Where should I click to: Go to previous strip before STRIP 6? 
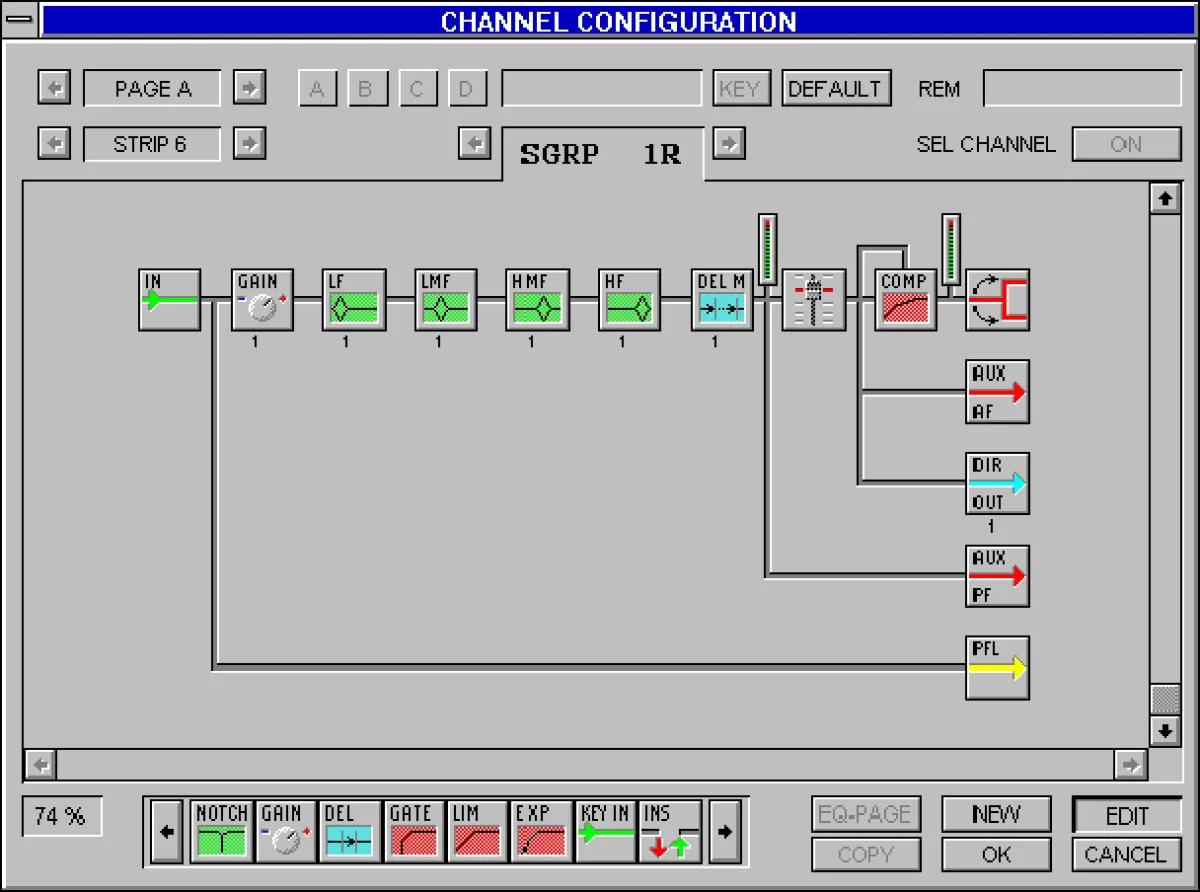(54, 144)
